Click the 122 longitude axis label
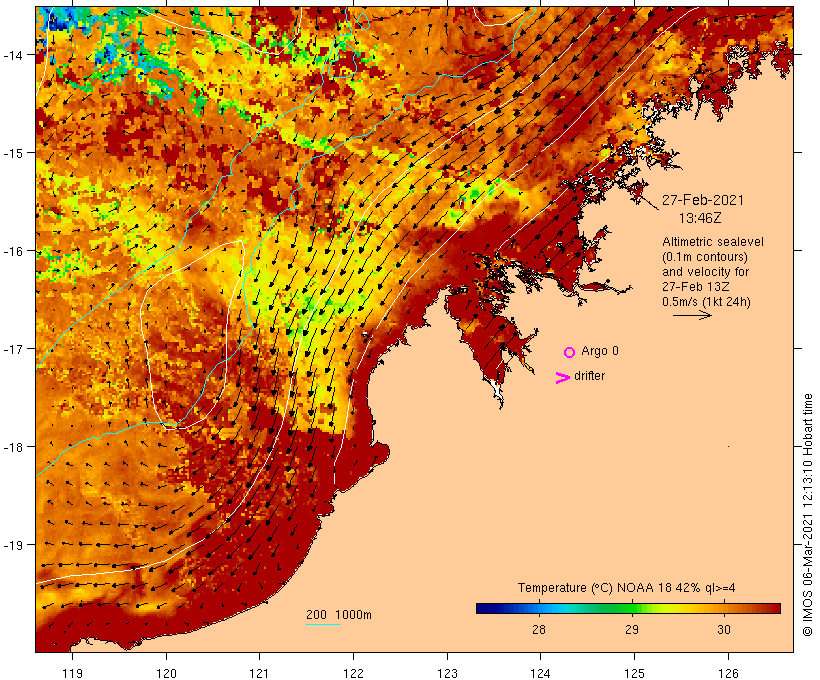Viewport: 820px width, 680px height. coord(354,673)
